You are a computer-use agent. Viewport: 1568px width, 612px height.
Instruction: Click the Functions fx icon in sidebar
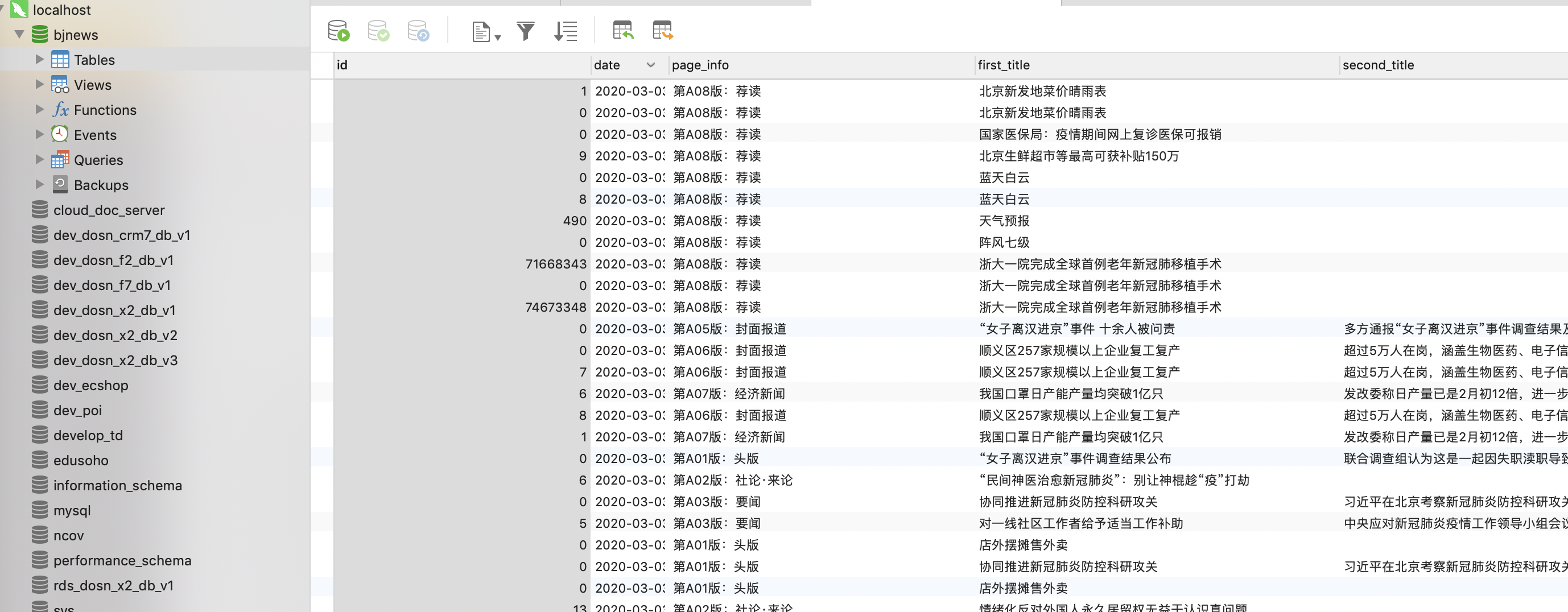[60, 110]
